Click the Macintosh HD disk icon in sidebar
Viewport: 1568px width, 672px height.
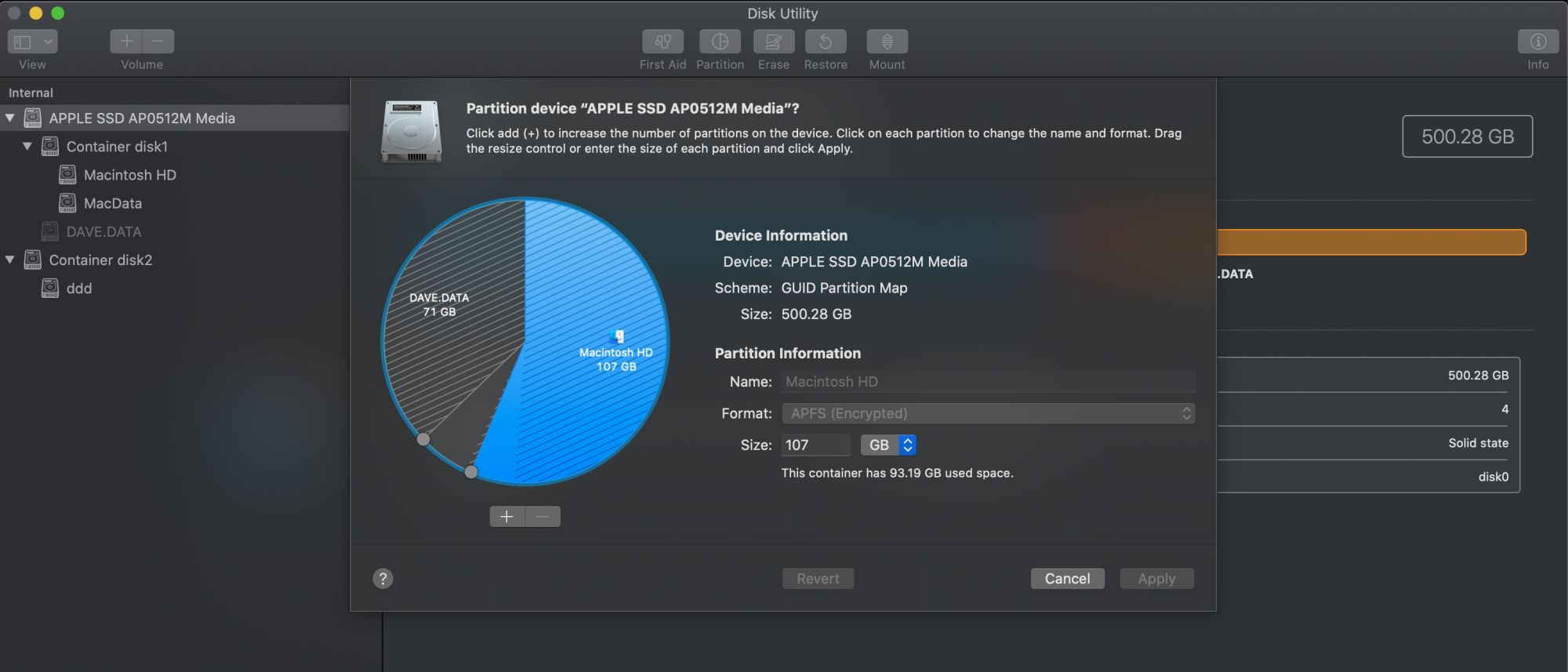point(68,174)
